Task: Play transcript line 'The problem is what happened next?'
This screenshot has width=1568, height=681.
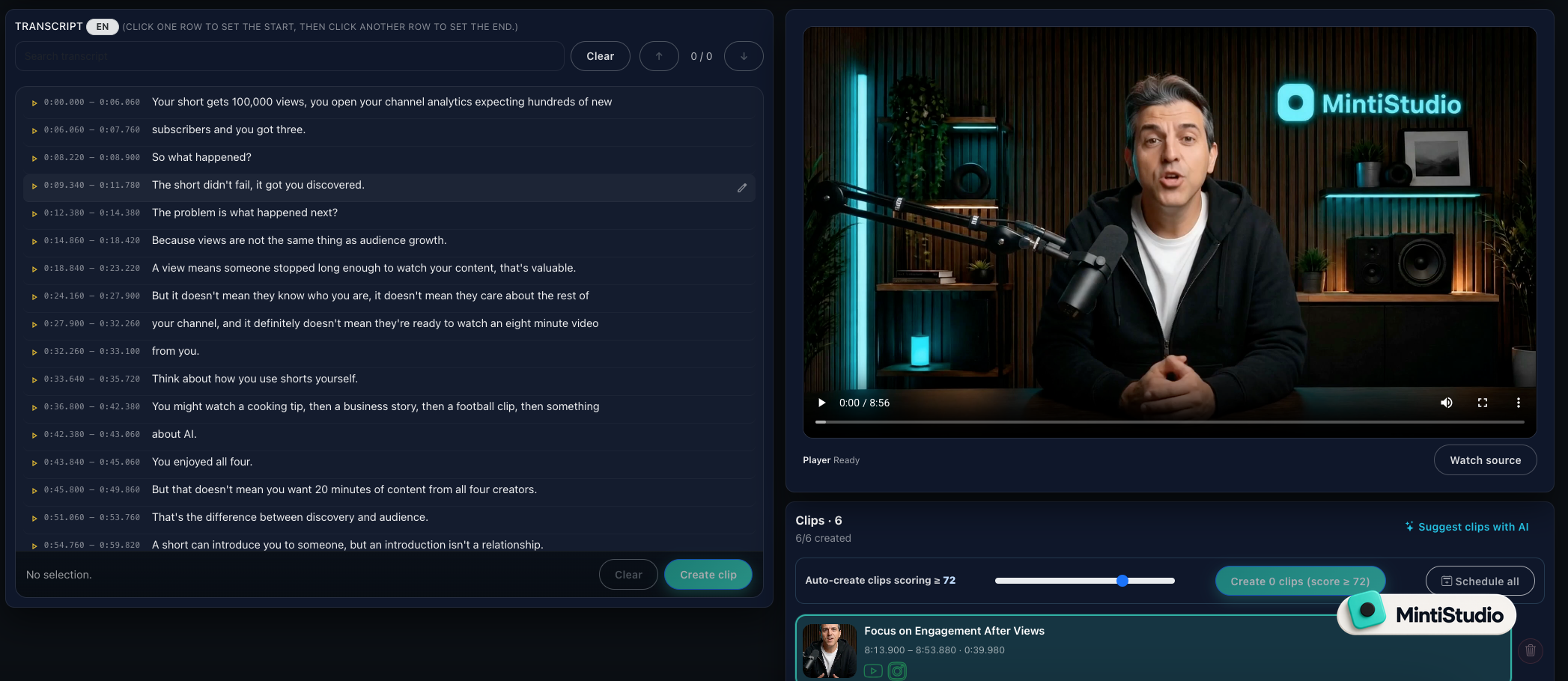Action: (34, 213)
